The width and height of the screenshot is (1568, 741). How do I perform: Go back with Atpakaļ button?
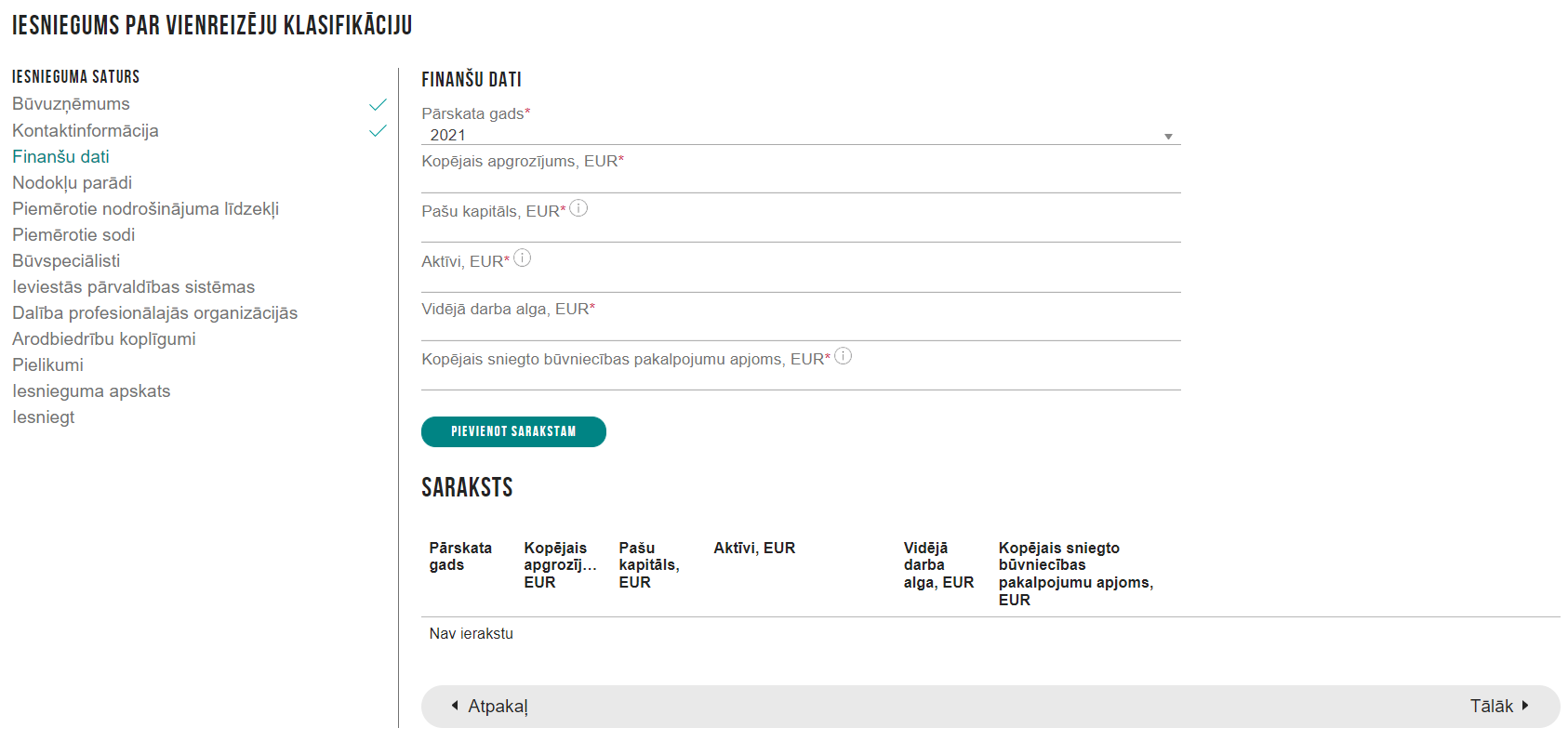click(490, 707)
